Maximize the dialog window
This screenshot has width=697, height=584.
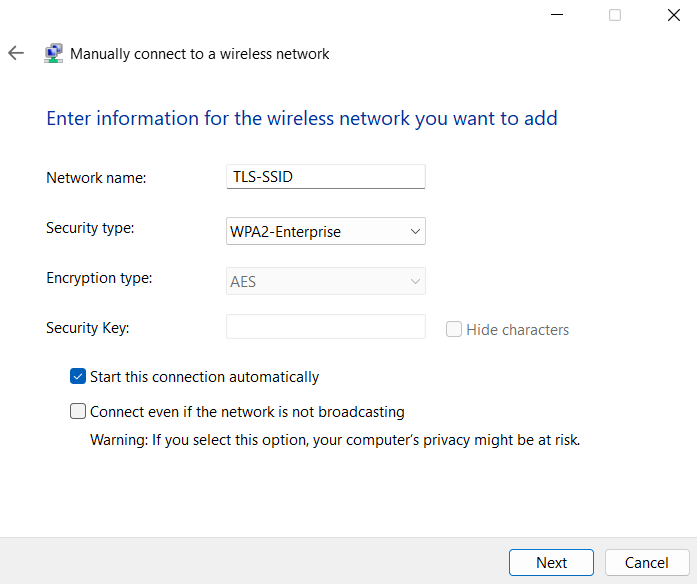[615, 15]
